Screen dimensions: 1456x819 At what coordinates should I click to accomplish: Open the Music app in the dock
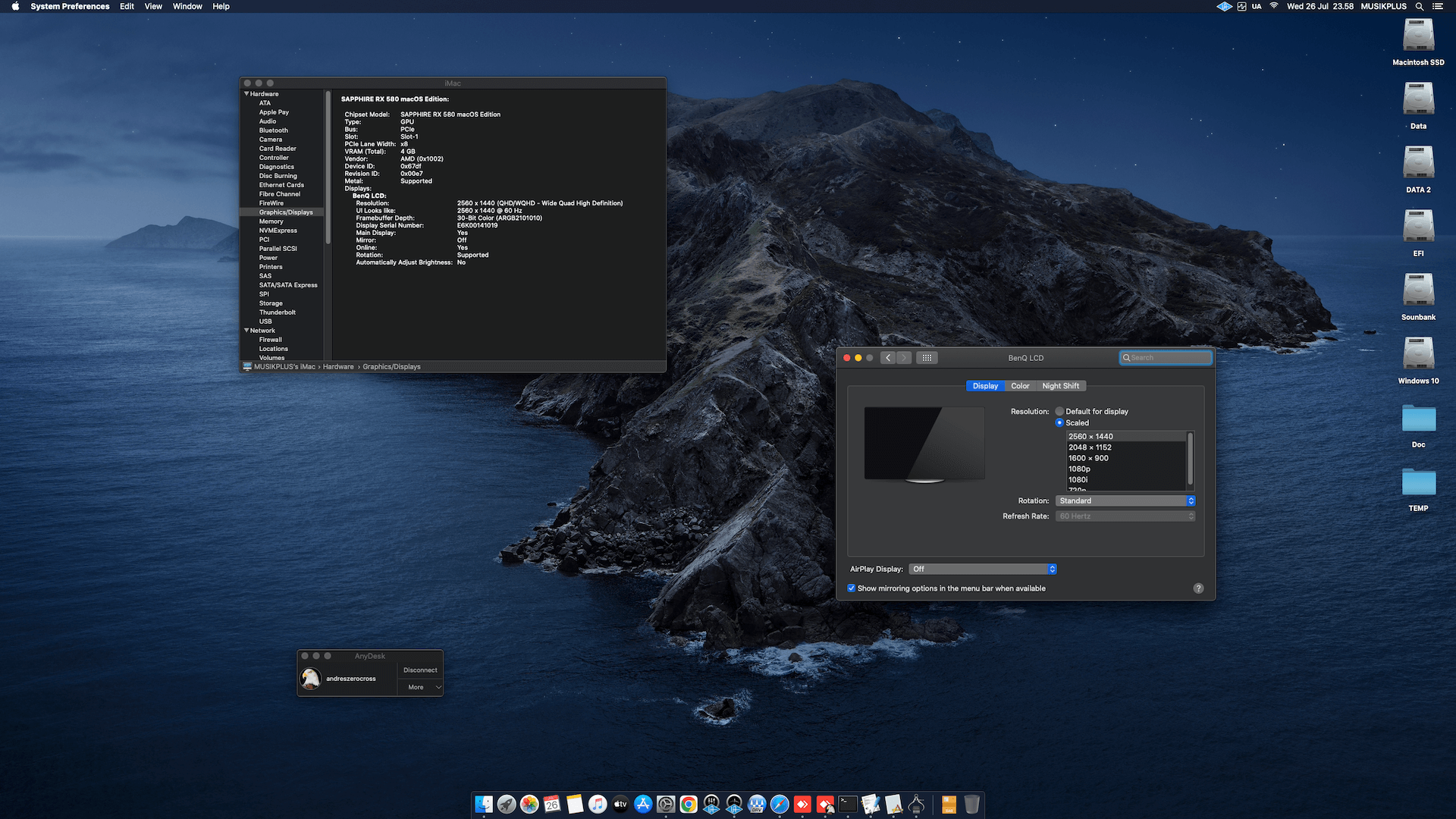(x=598, y=804)
